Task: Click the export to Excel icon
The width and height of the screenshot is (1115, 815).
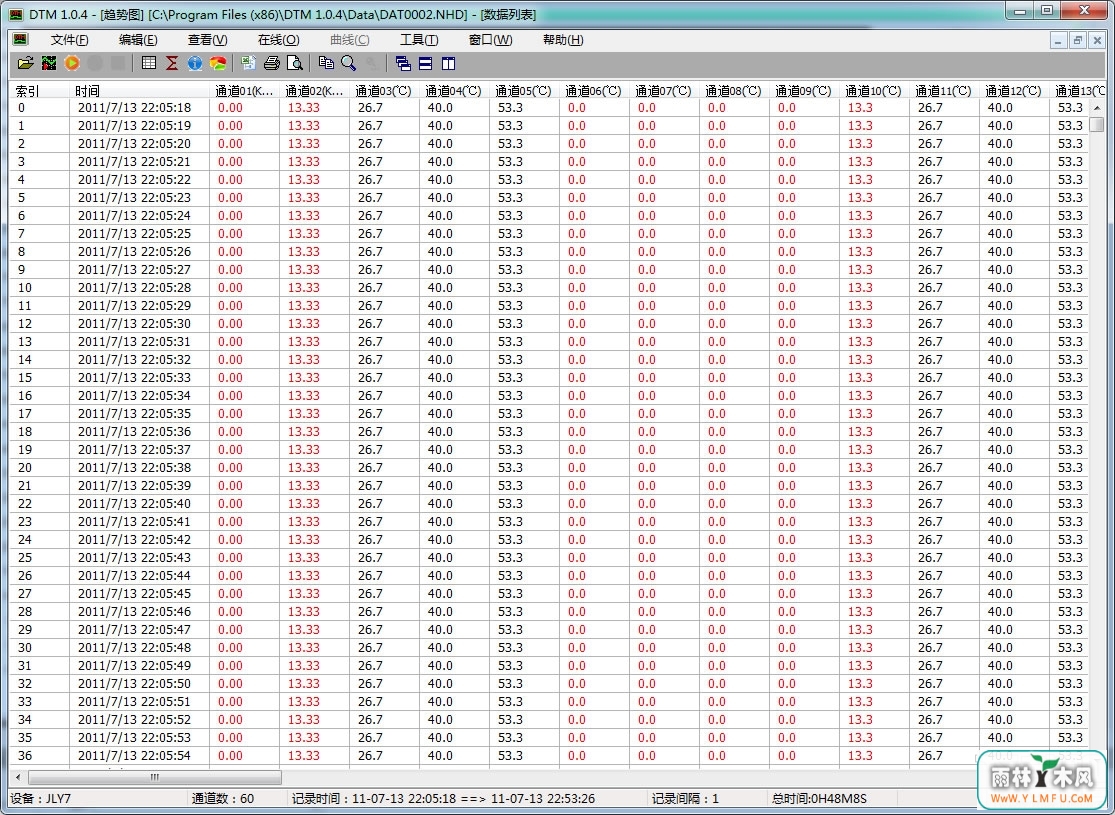Action: [x=248, y=63]
